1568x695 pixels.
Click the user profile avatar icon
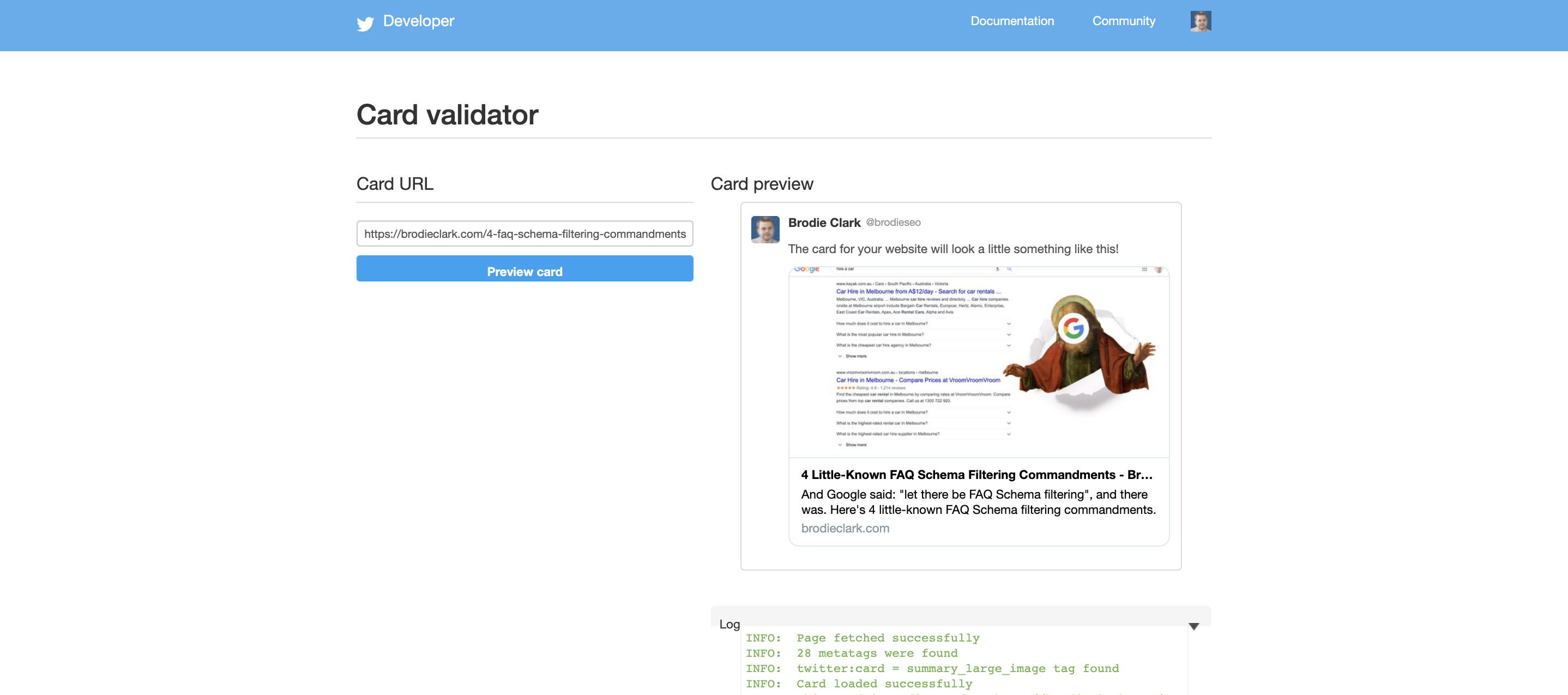(x=1200, y=20)
